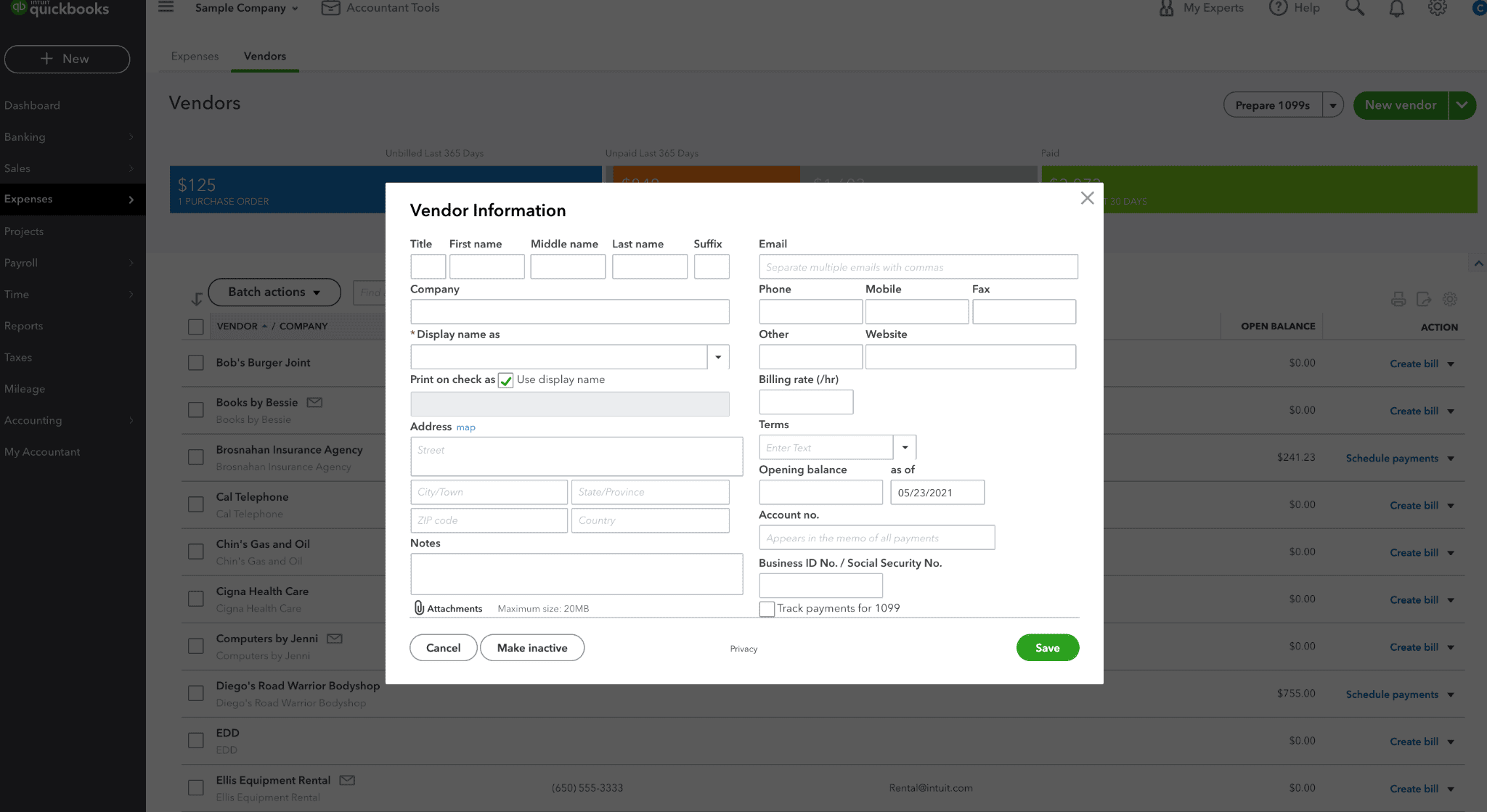This screenshot has height=812, width=1487.
Task: Click the QuickBooks logo
Action: (x=60, y=9)
